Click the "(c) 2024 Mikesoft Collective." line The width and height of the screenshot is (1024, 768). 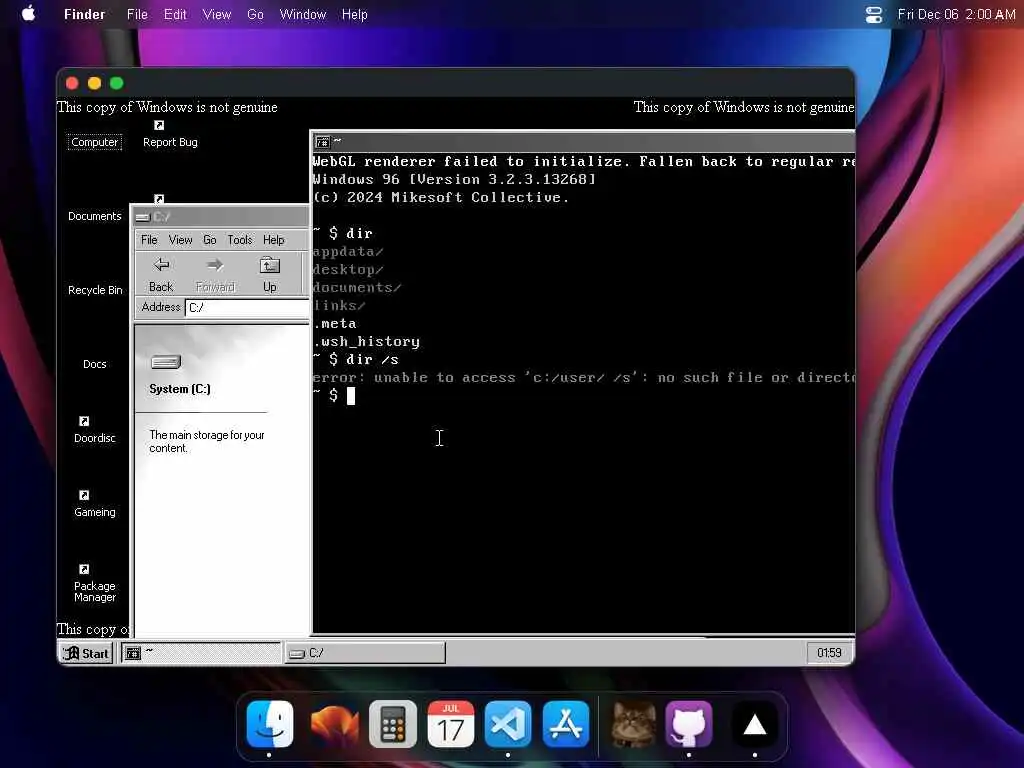point(441,197)
